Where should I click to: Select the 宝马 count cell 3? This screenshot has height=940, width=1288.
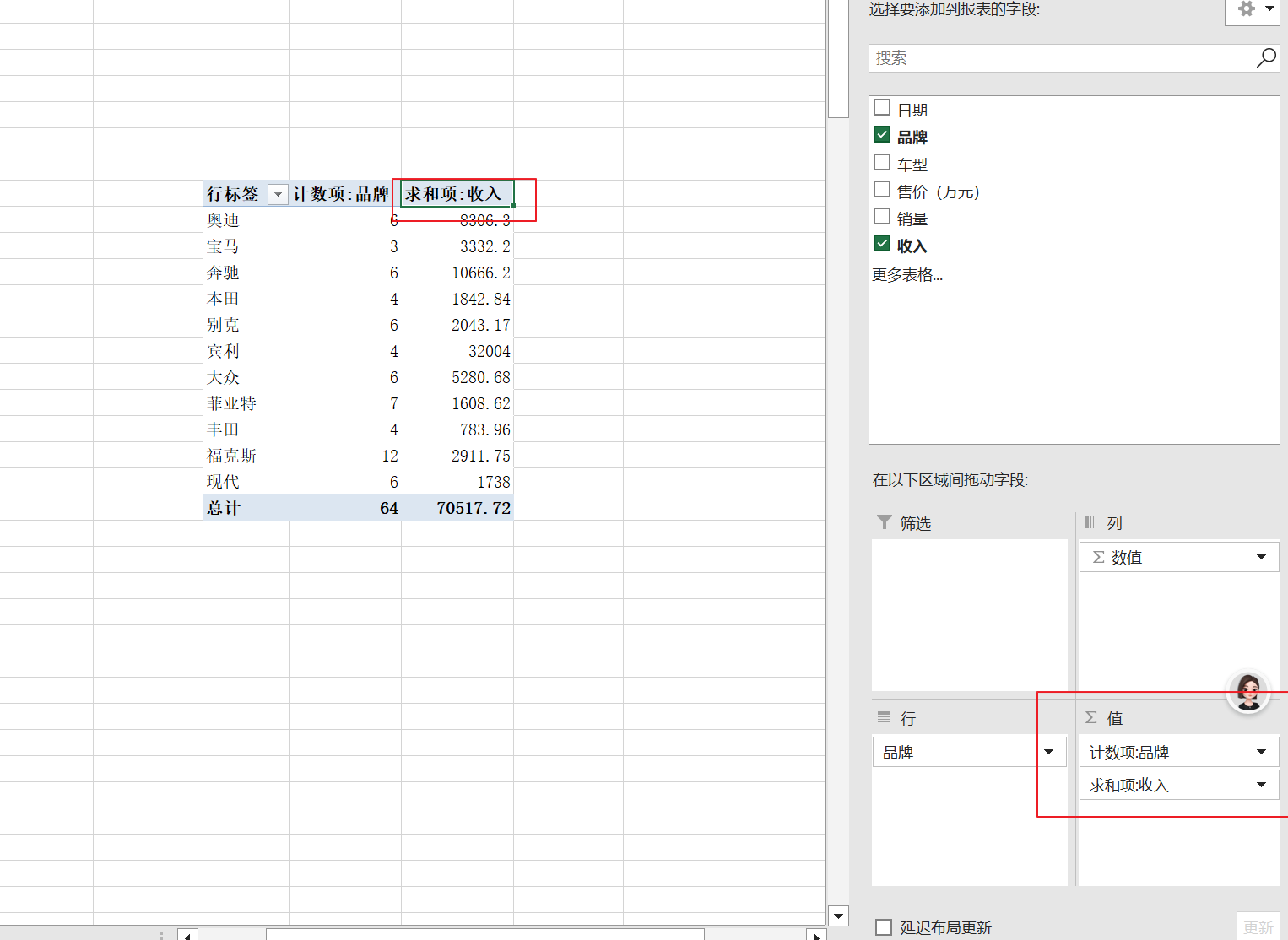tap(344, 246)
